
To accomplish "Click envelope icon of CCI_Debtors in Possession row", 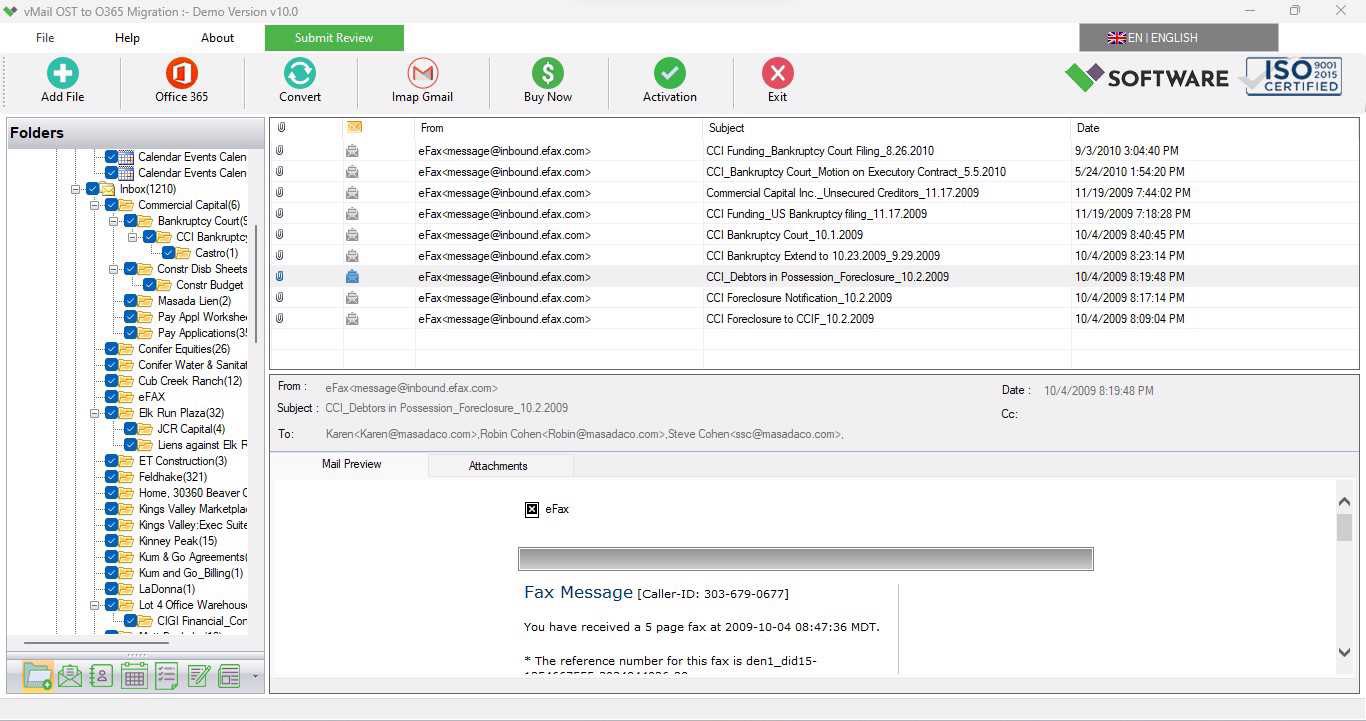I will tap(352, 277).
